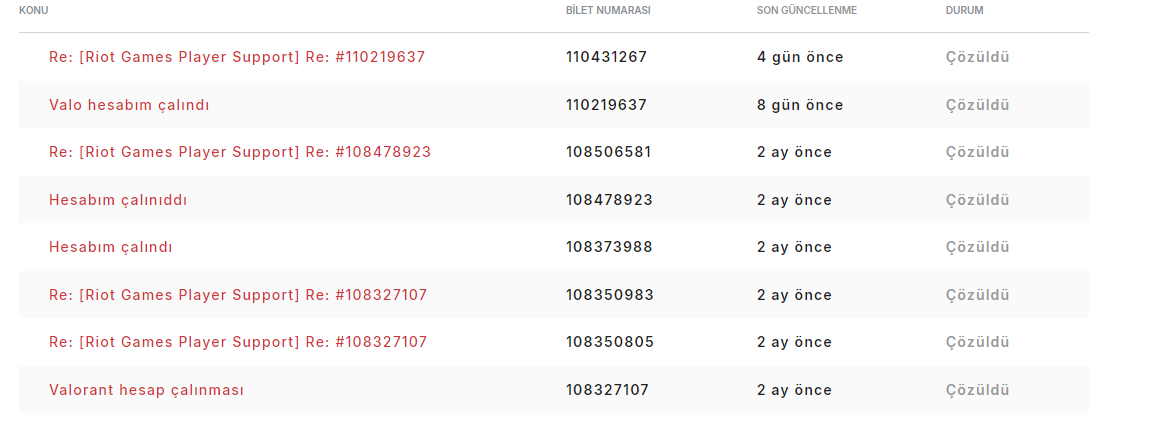Click the KONU column header

33,11
